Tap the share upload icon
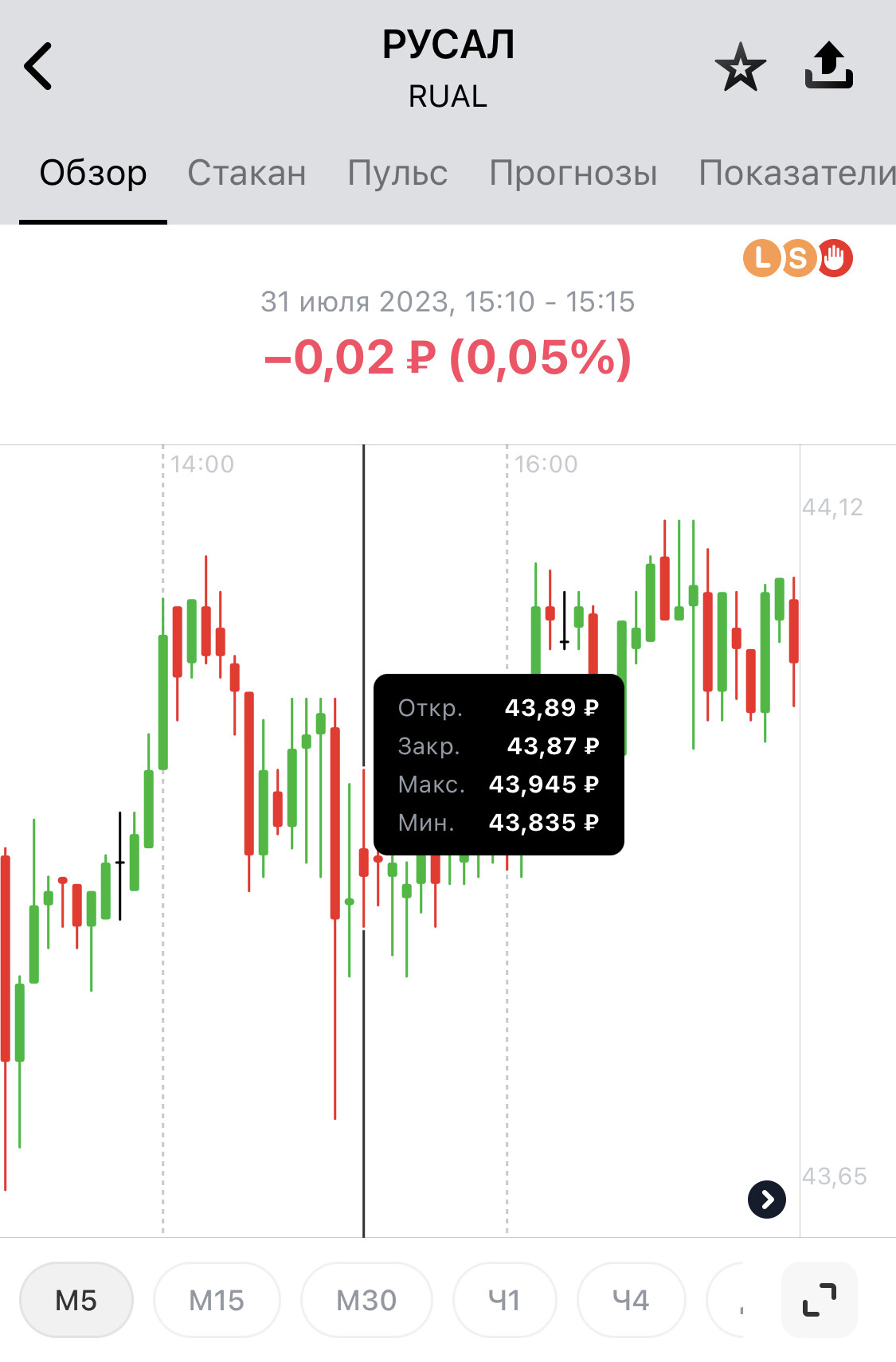Screen dimensions: 896x1362 (x=828, y=65)
